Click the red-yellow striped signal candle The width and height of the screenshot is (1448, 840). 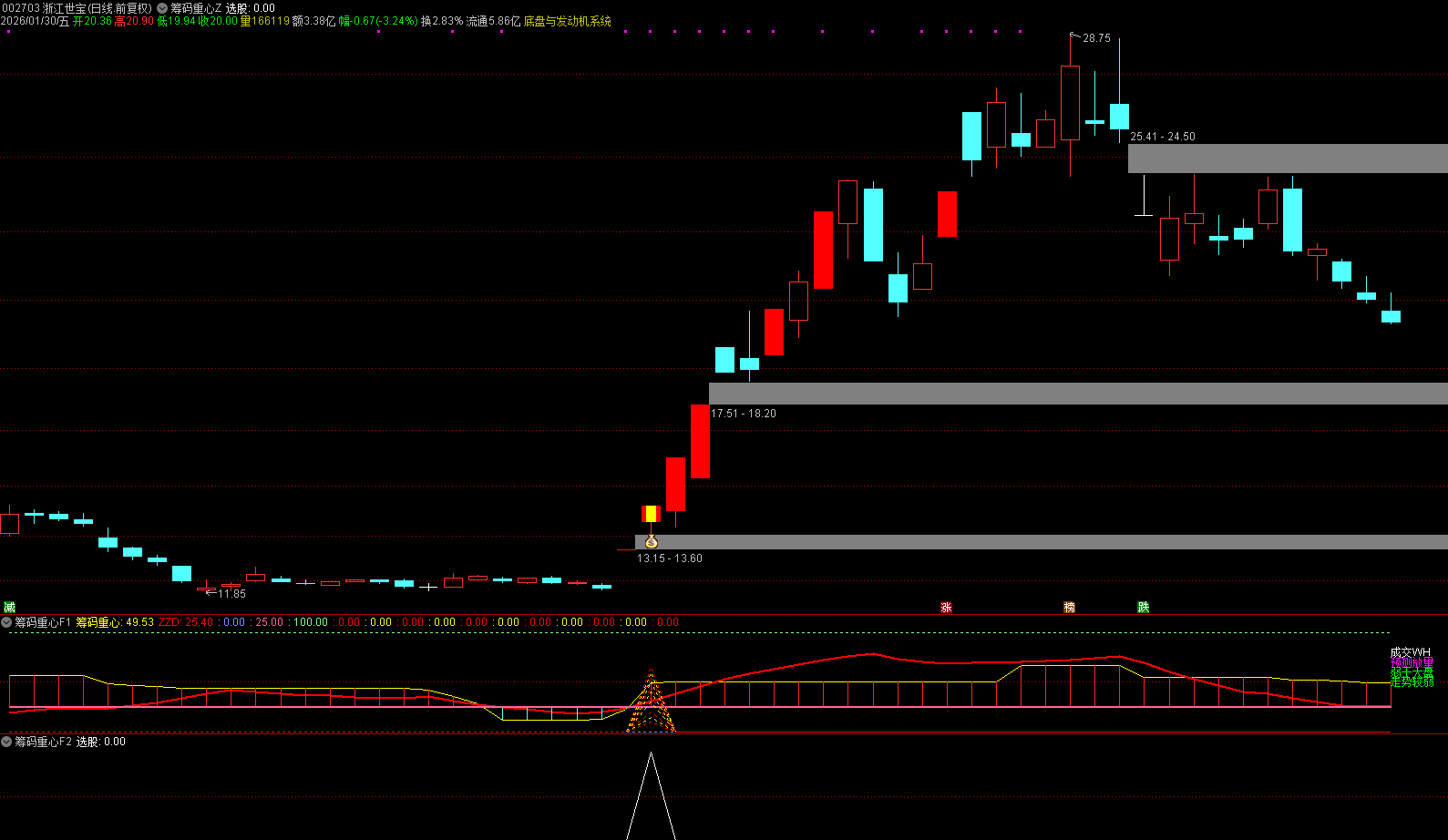[x=651, y=514]
